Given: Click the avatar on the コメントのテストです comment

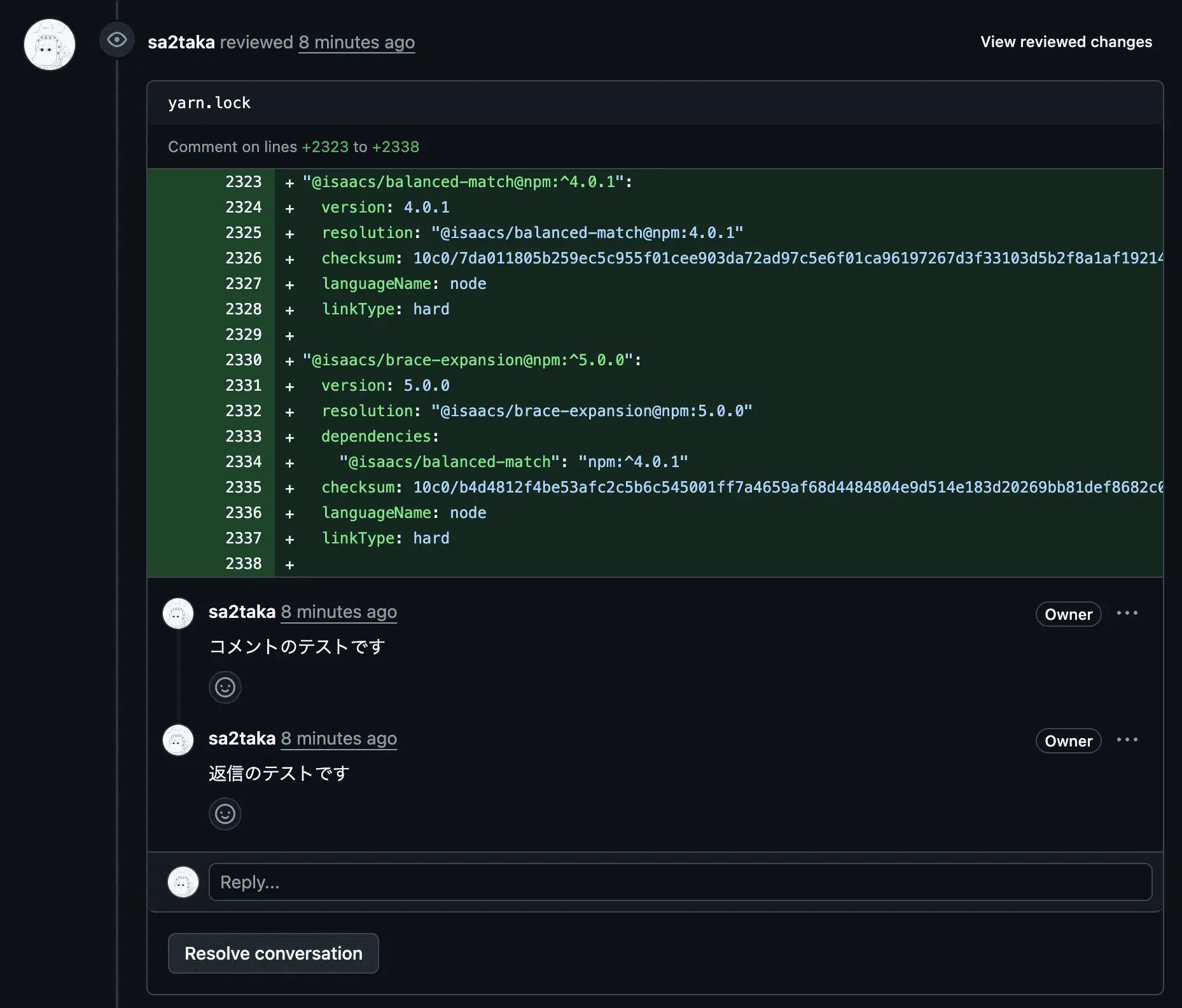Looking at the screenshot, I should coord(178,613).
